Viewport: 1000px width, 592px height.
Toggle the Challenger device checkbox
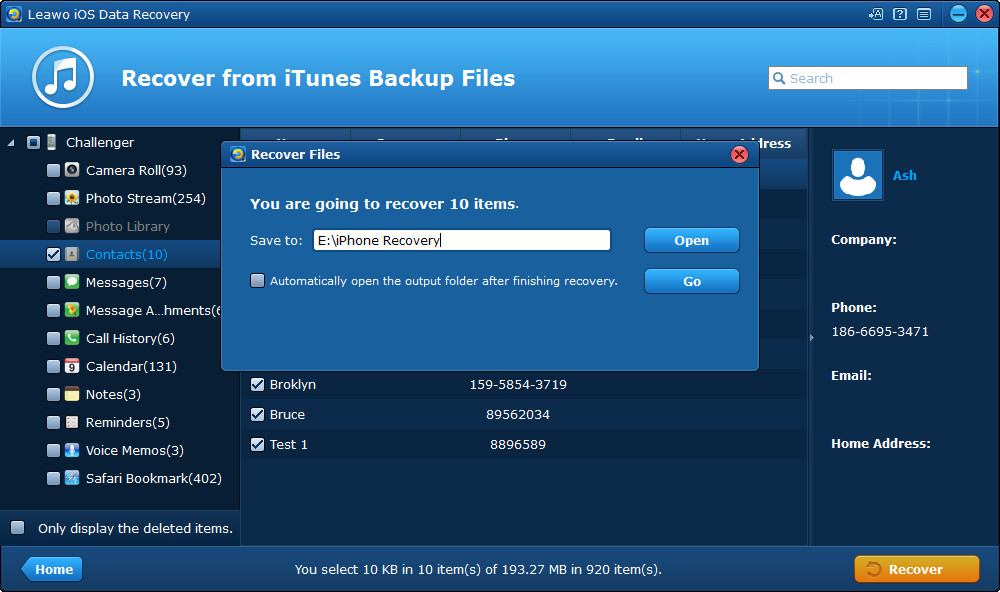click(33, 142)
